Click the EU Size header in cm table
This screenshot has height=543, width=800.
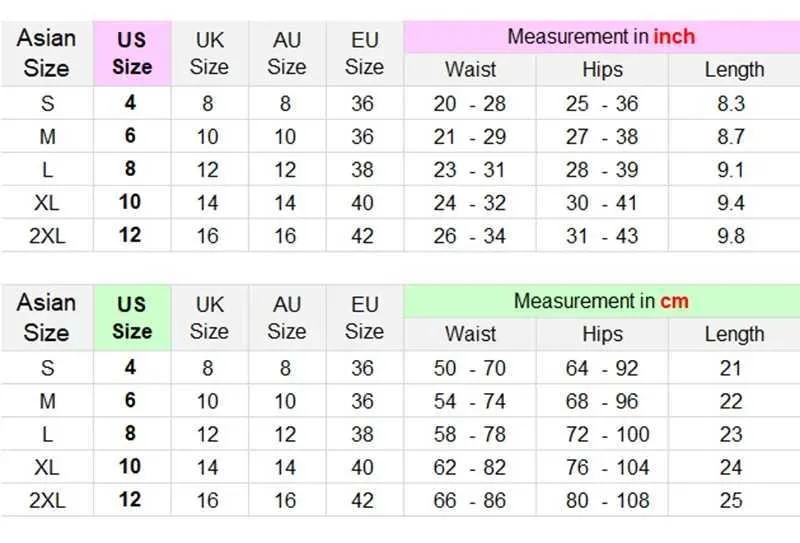point(364,318)
